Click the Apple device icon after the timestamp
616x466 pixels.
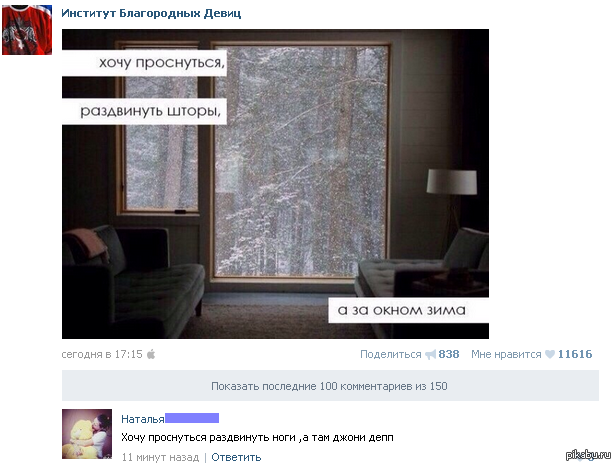[151, 354]
